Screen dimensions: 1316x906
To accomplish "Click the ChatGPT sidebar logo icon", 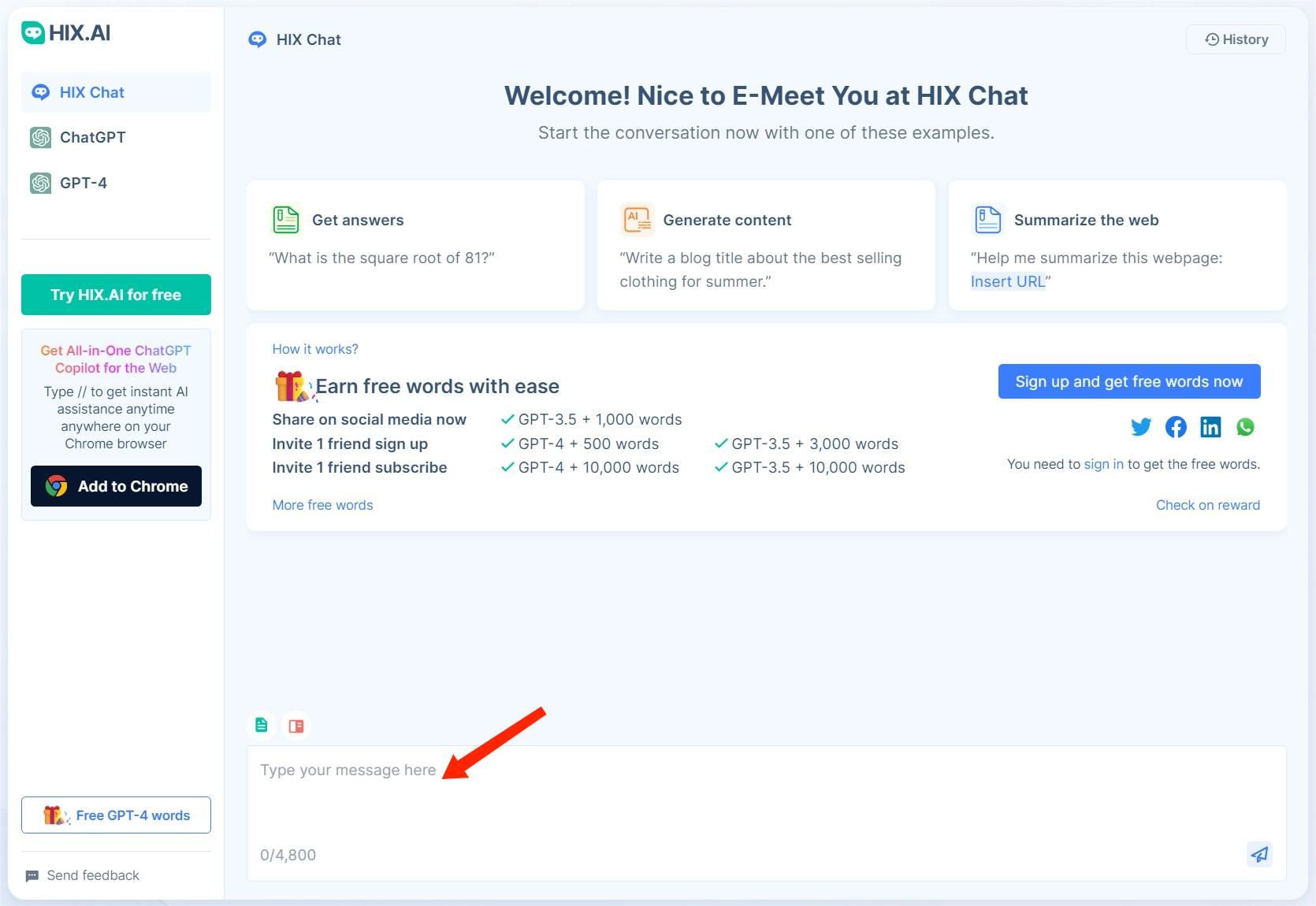I will point(40,138).
